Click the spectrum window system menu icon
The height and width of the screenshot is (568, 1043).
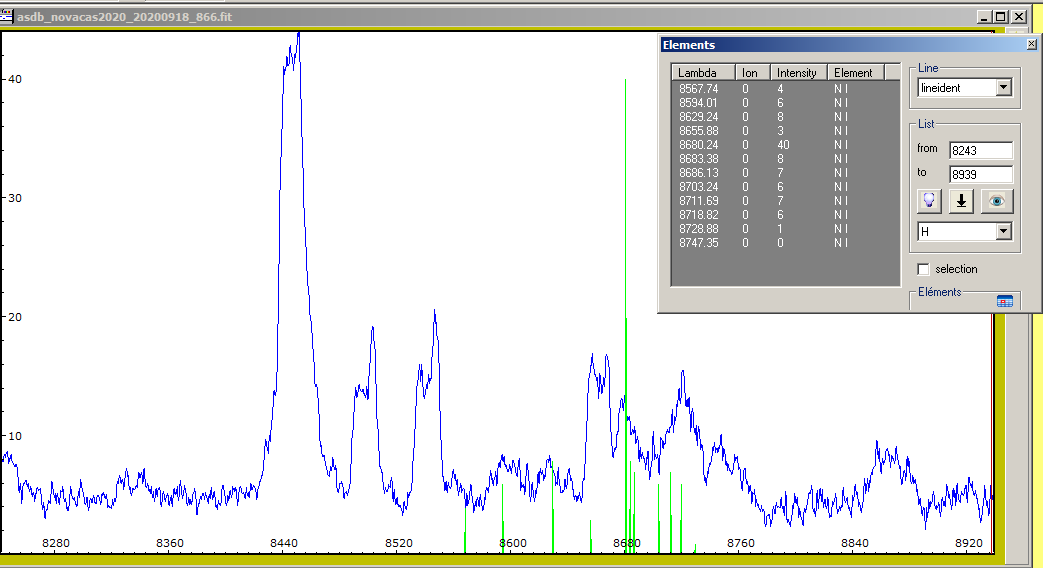click(8, 17)
